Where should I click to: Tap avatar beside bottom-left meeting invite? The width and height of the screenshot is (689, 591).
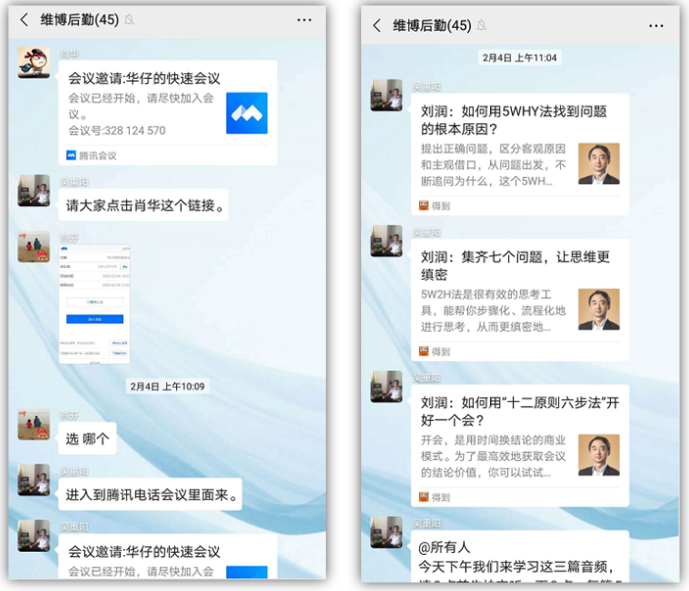34,536
